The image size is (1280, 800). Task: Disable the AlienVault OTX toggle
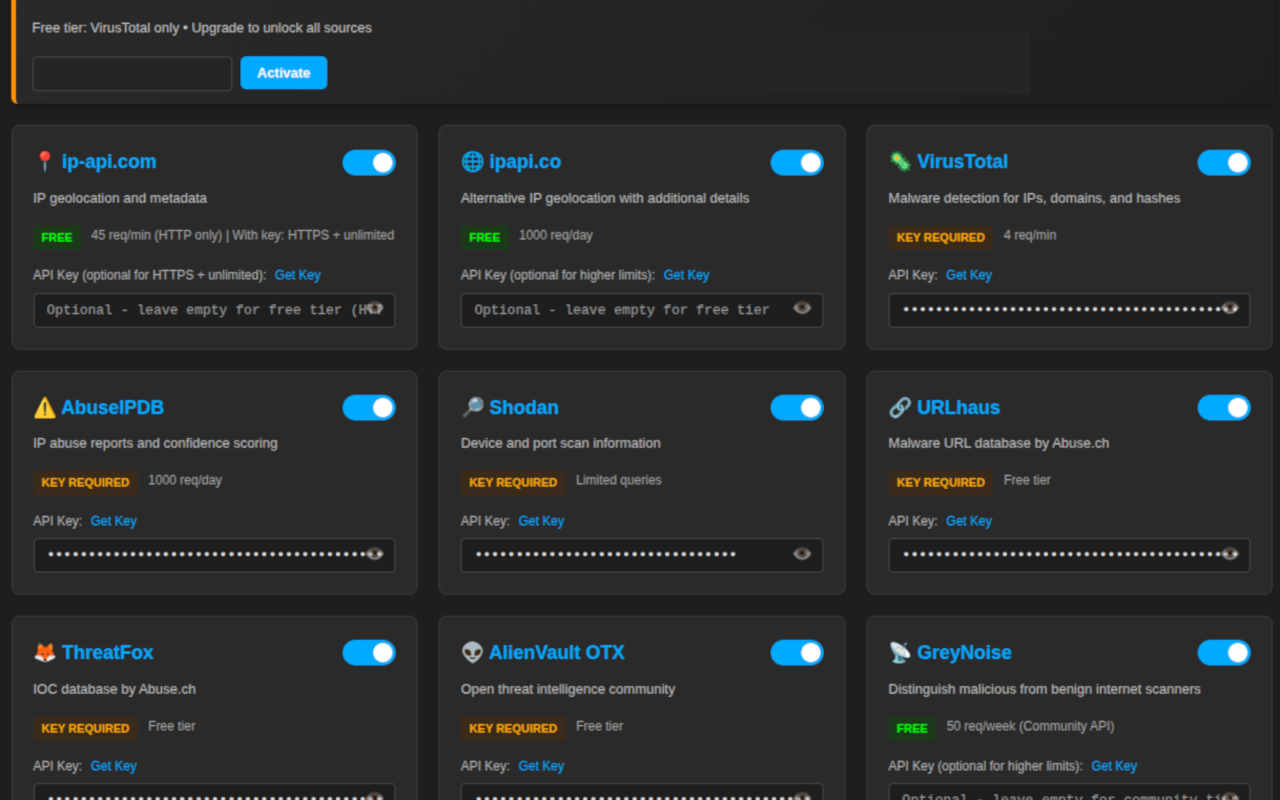tap(796, 653)
